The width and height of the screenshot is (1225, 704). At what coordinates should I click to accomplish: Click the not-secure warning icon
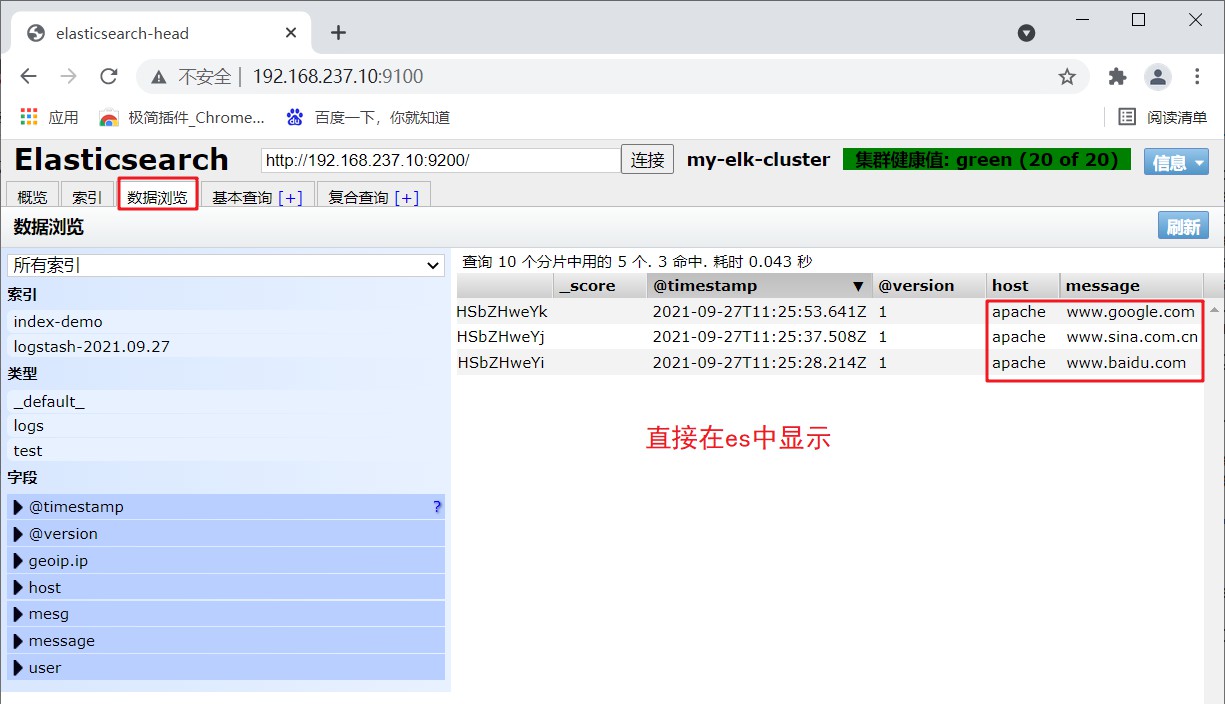158,77
